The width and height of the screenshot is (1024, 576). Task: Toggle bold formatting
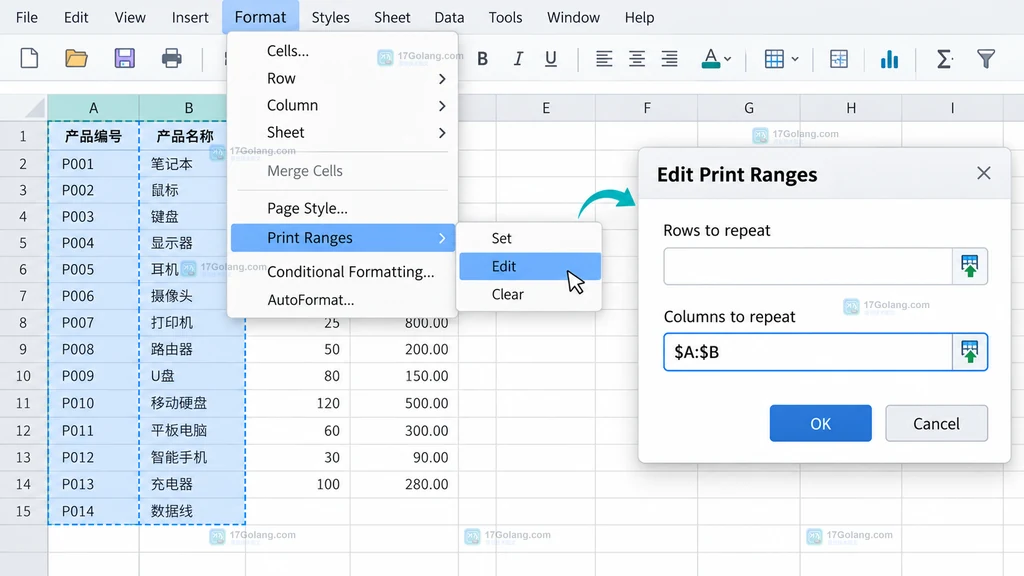(x=483, y=59)
